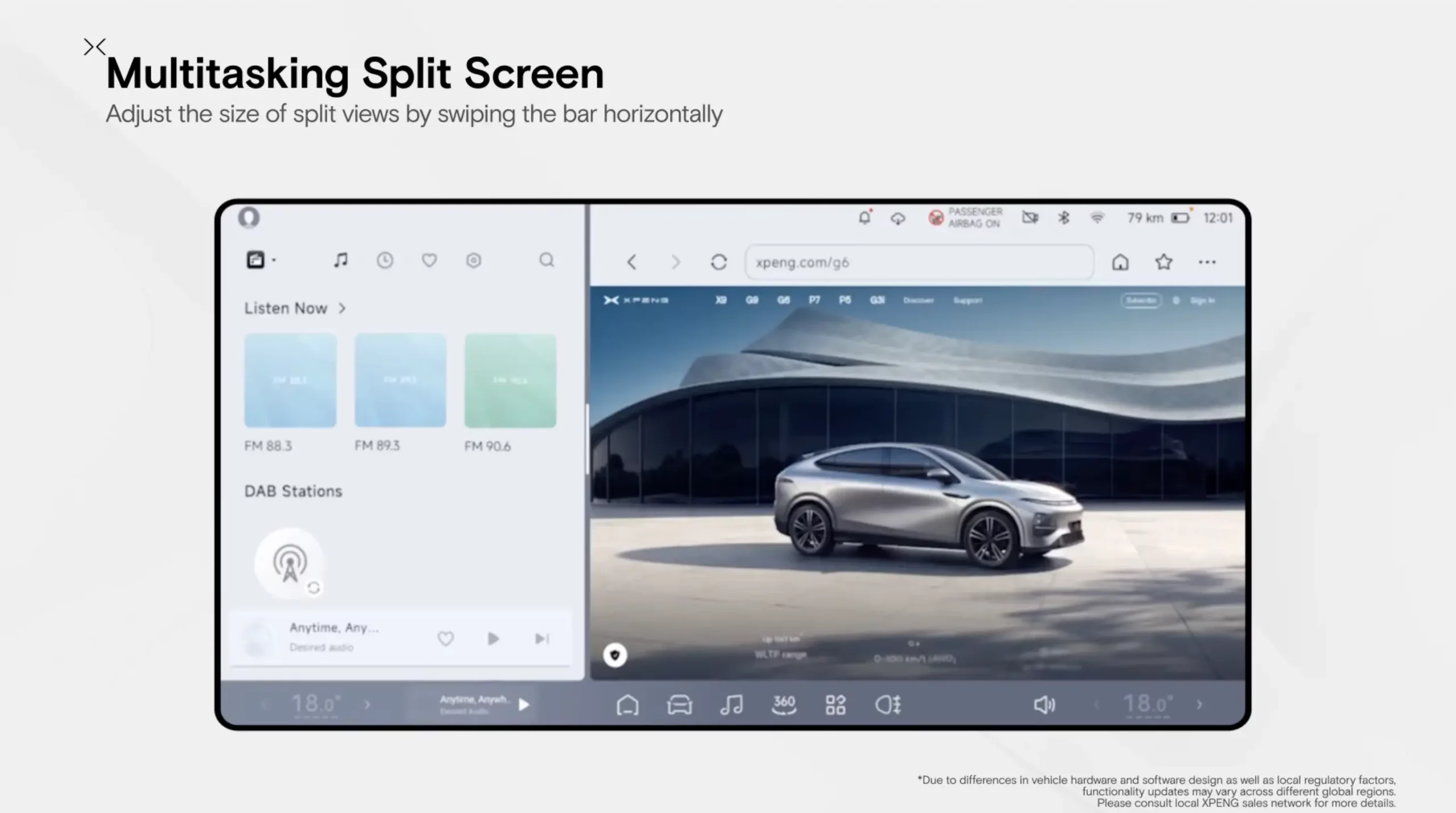The height and width of the screenshot is (813, 1456).
Task: Favorite current track with heart icon
Action: click(445, 639)
